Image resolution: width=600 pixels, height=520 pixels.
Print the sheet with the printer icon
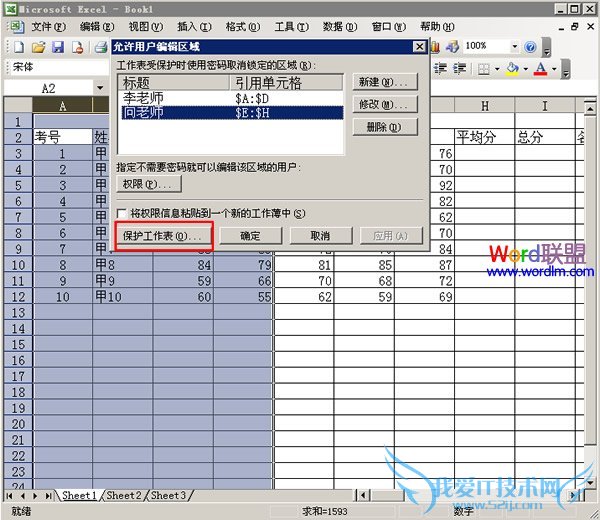click(x=101, y=47)
